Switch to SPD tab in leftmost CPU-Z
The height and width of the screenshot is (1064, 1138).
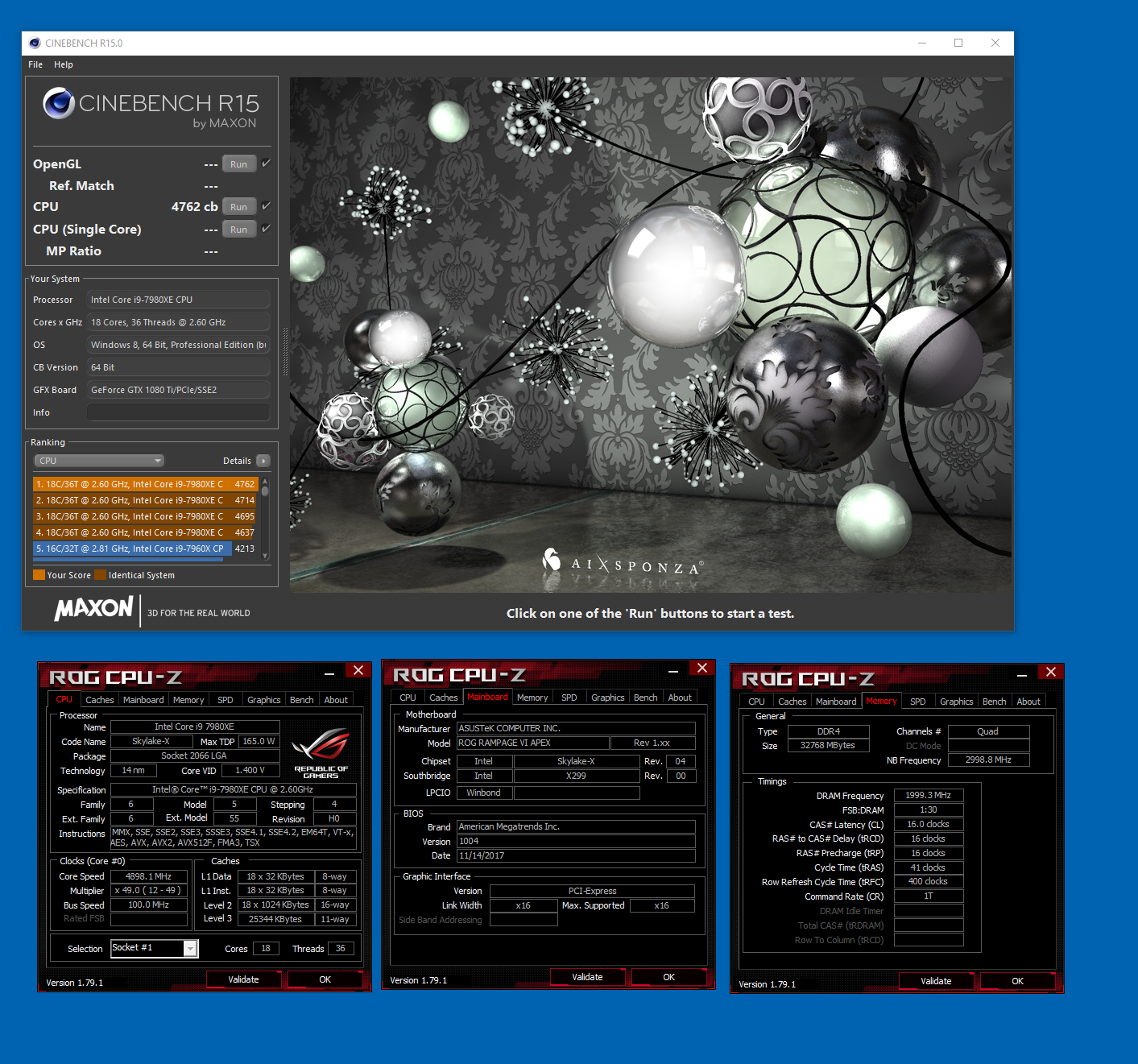tap(226, 700)
